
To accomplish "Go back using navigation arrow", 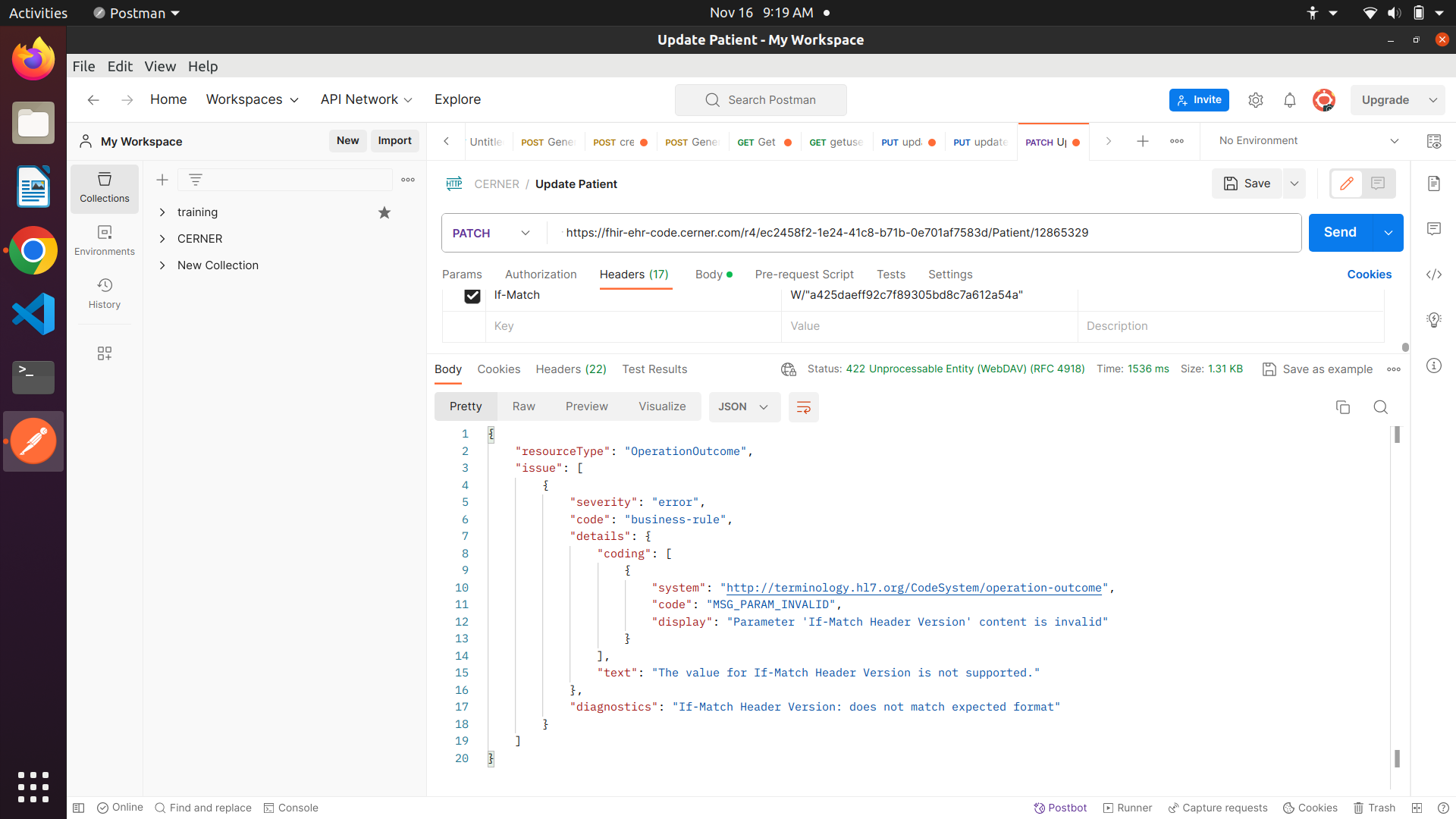I will [x=93, y=100].
